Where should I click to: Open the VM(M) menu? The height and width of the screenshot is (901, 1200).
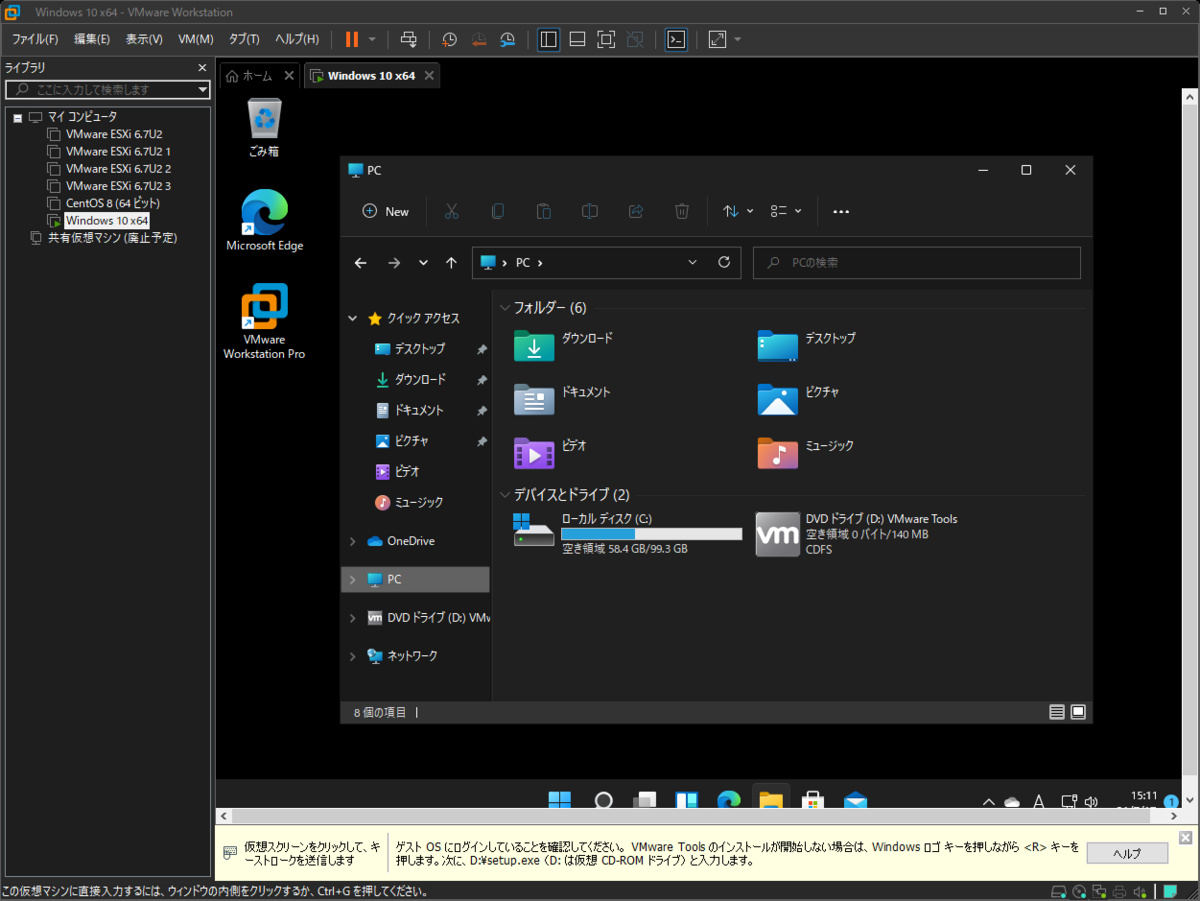point(195,39)
